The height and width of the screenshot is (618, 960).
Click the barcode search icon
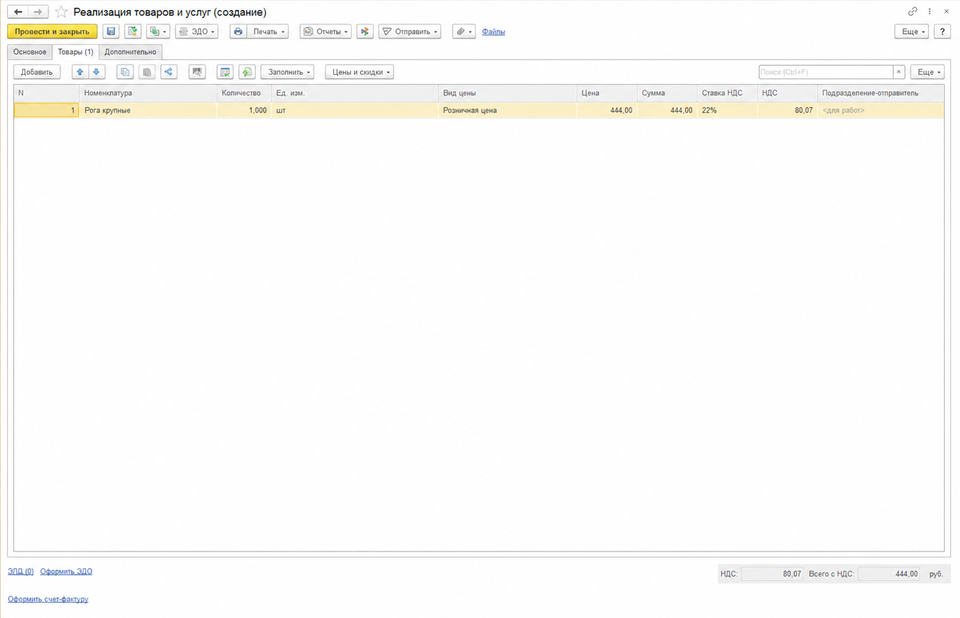point(197,72)
